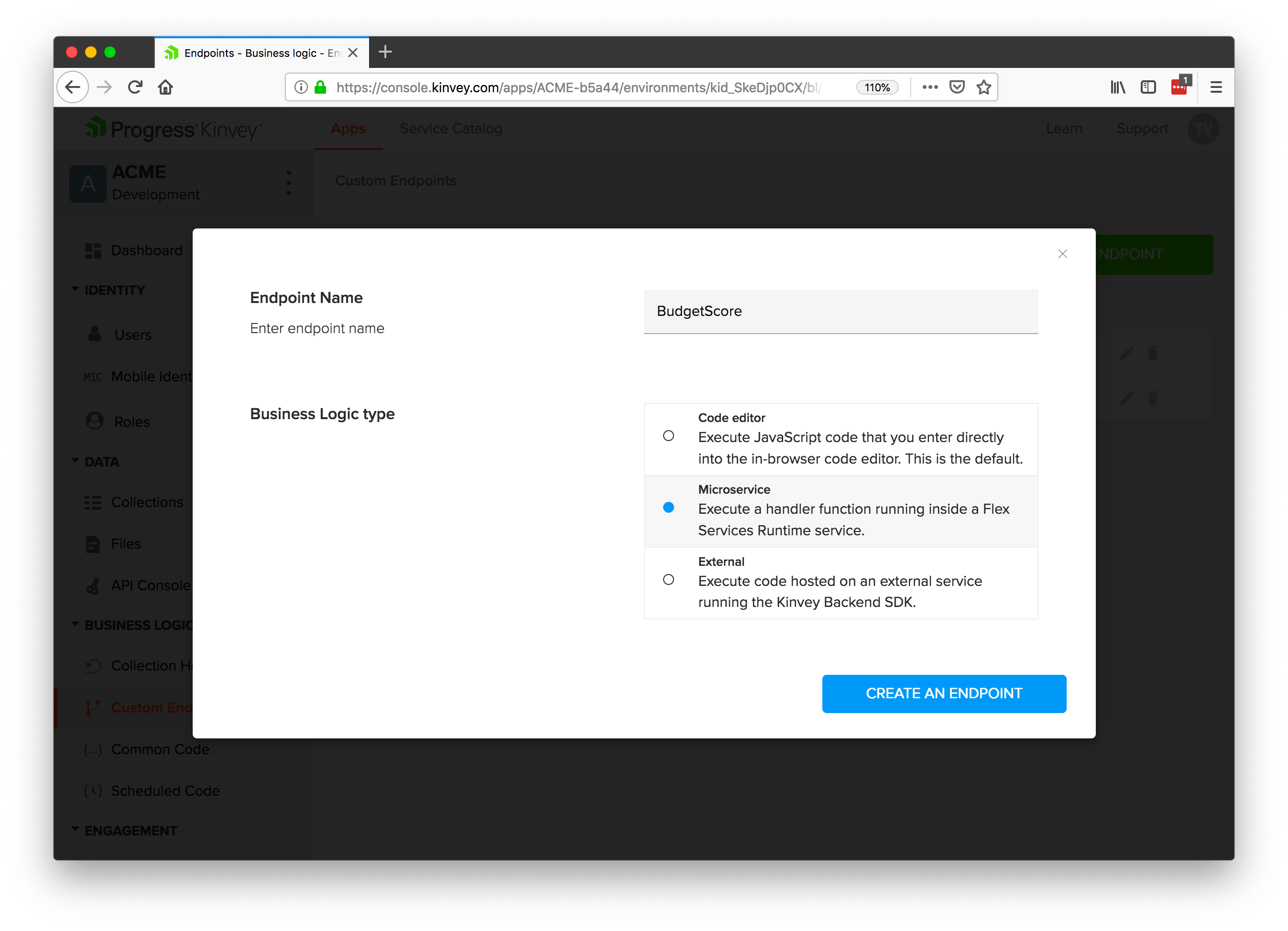The height and width of the screenshot is (931, 1288).
Task: Open the browser Library icon
Action: 1117,87
